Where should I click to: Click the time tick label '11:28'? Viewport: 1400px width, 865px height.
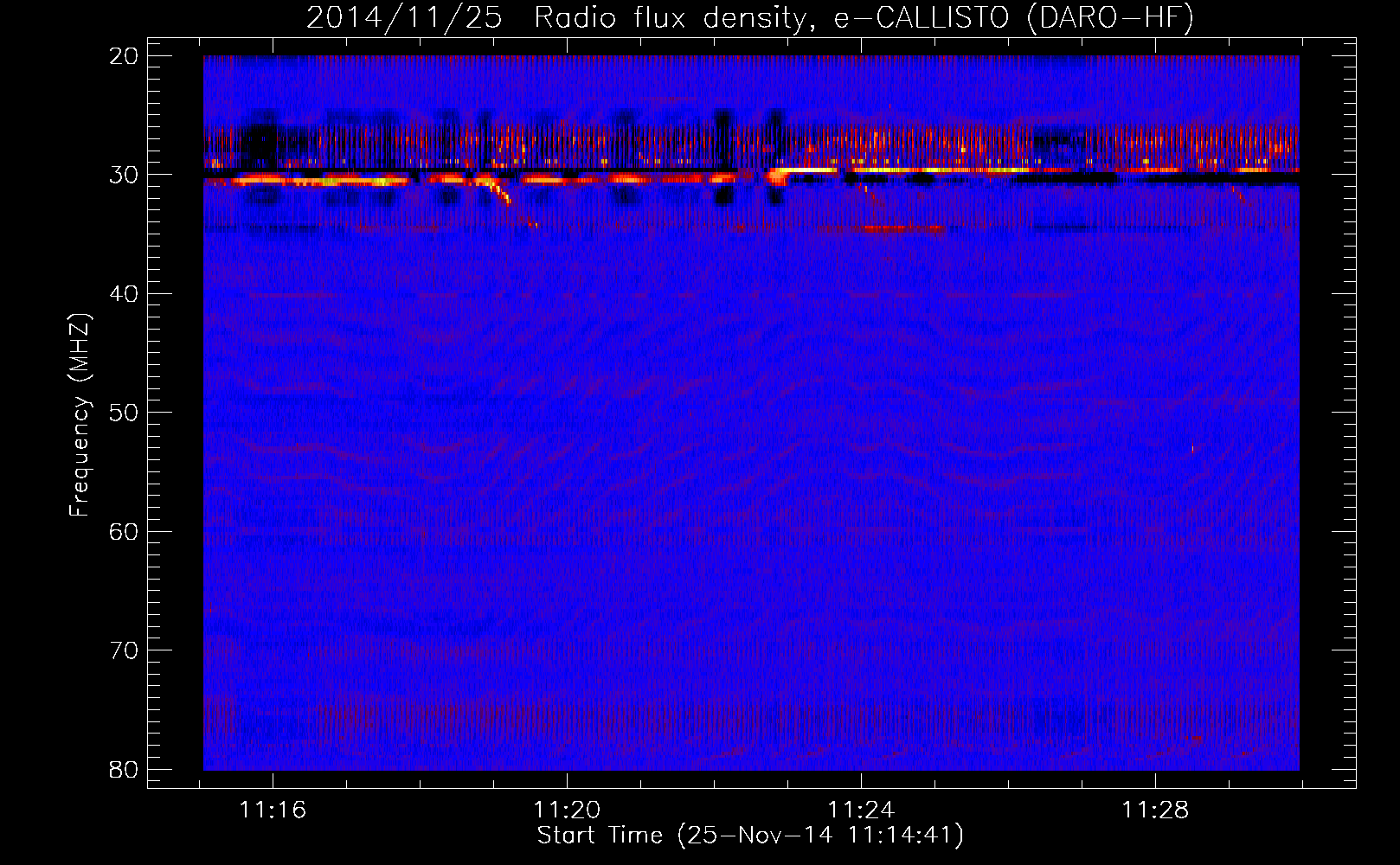tap(1155, 811)
